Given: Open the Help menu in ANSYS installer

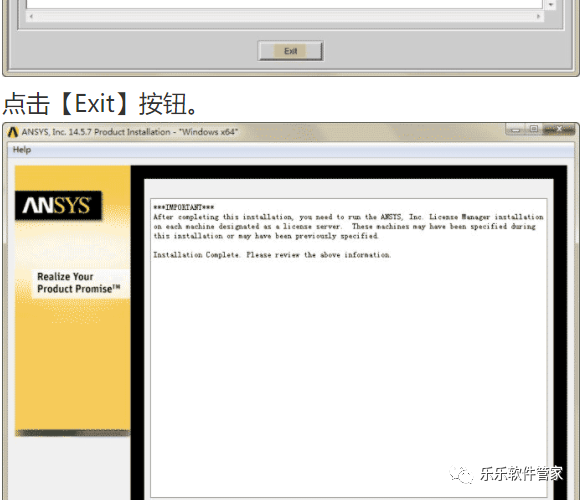Looking at the screenshot, I should click(22, 150).
